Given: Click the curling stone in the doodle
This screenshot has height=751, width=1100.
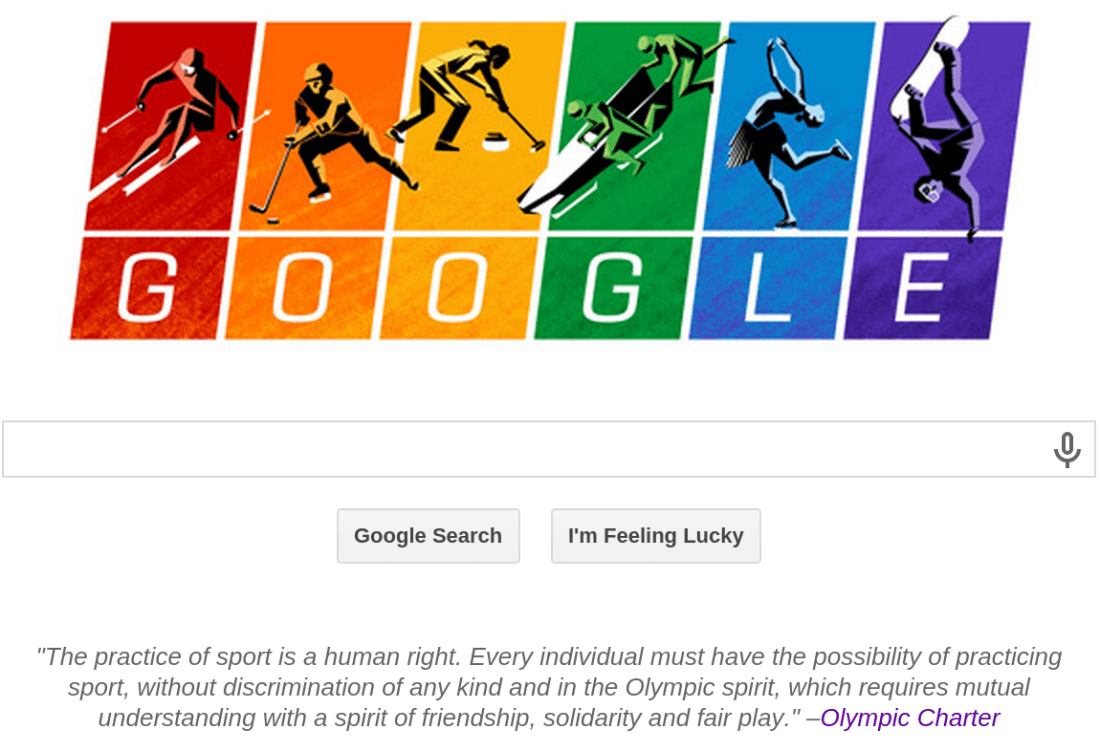Looking at the screenshot, I should tap(496, 142).
